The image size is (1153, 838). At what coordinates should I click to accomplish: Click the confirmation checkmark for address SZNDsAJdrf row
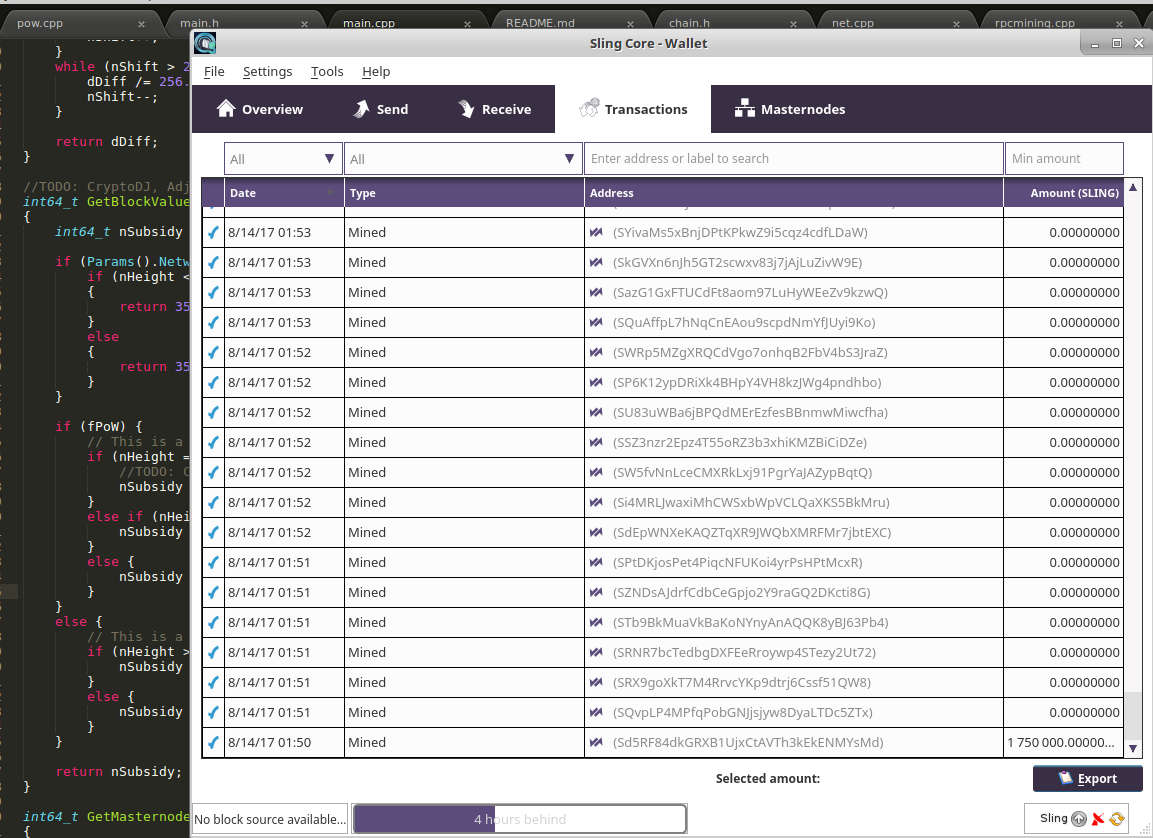click(x=213, y=592)
